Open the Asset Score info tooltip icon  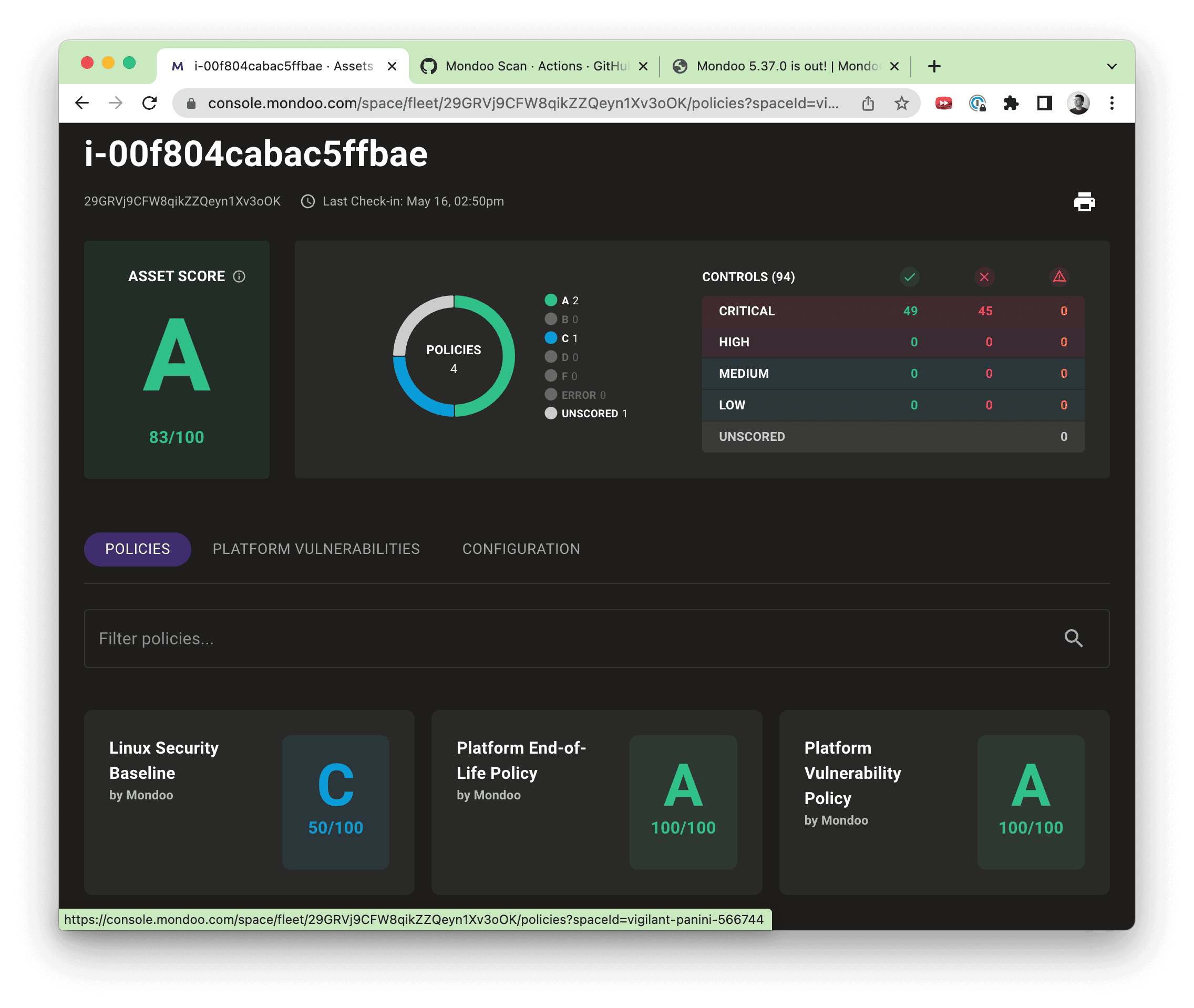coord(239,276)
